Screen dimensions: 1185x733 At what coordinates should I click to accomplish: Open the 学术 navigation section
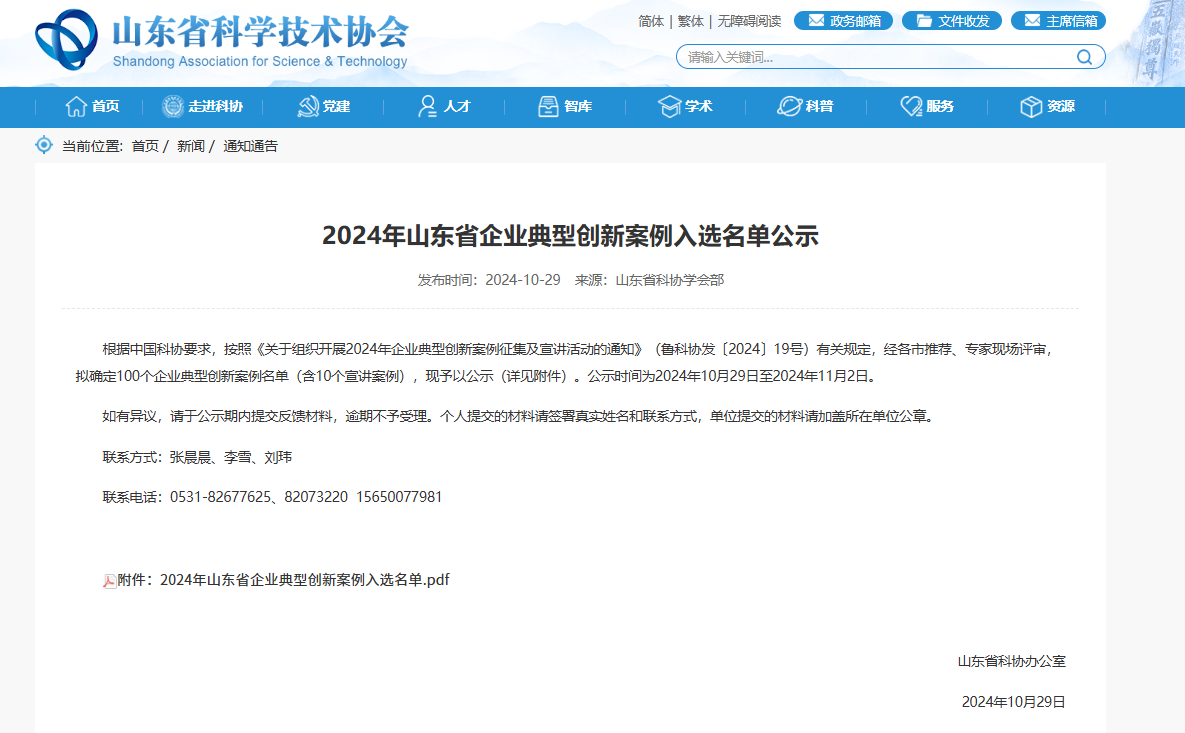point(685,106)
